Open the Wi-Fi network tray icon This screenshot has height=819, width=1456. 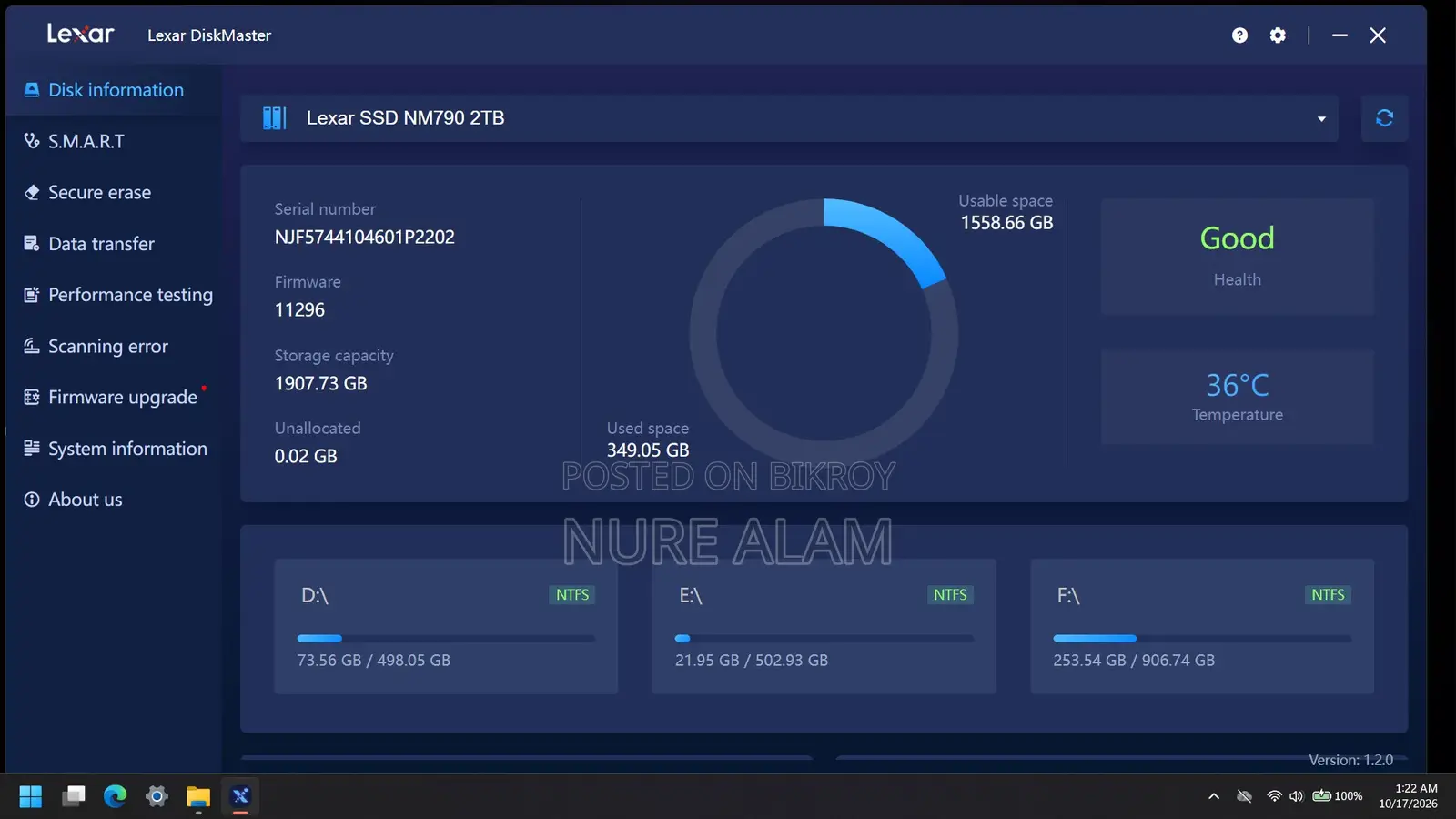point(1274,796)
